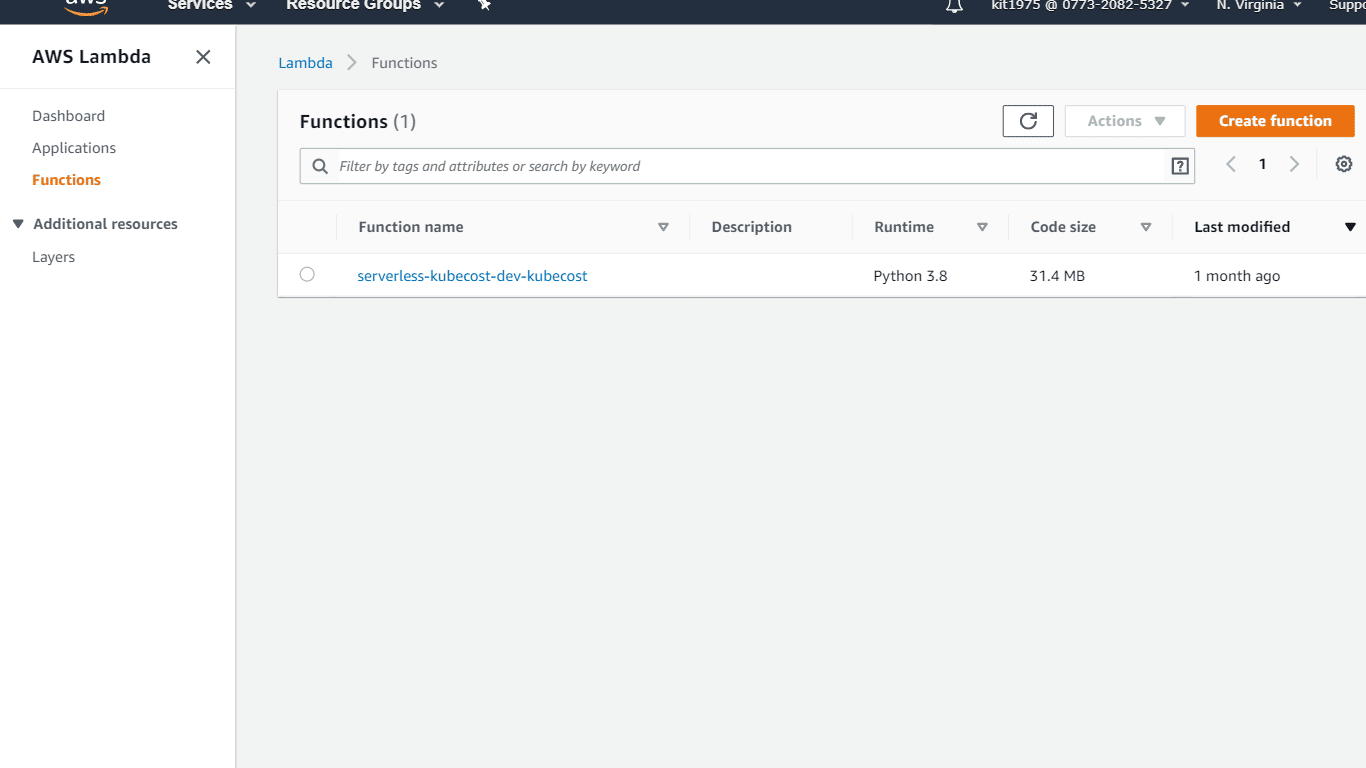Go to the next page of functions

click(1294, 163)
